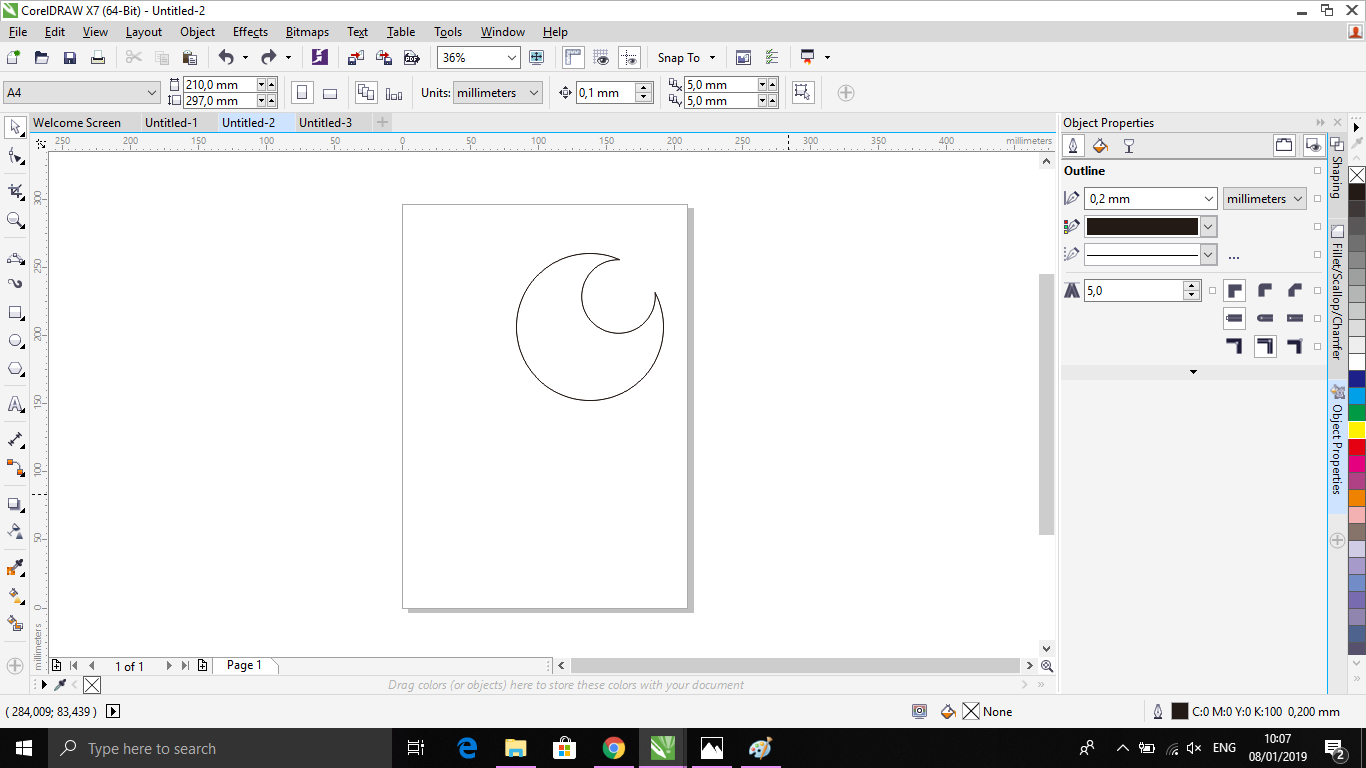
Task: Pick the yellow swatch in color palette
Action: click(x=1357, y=429)
